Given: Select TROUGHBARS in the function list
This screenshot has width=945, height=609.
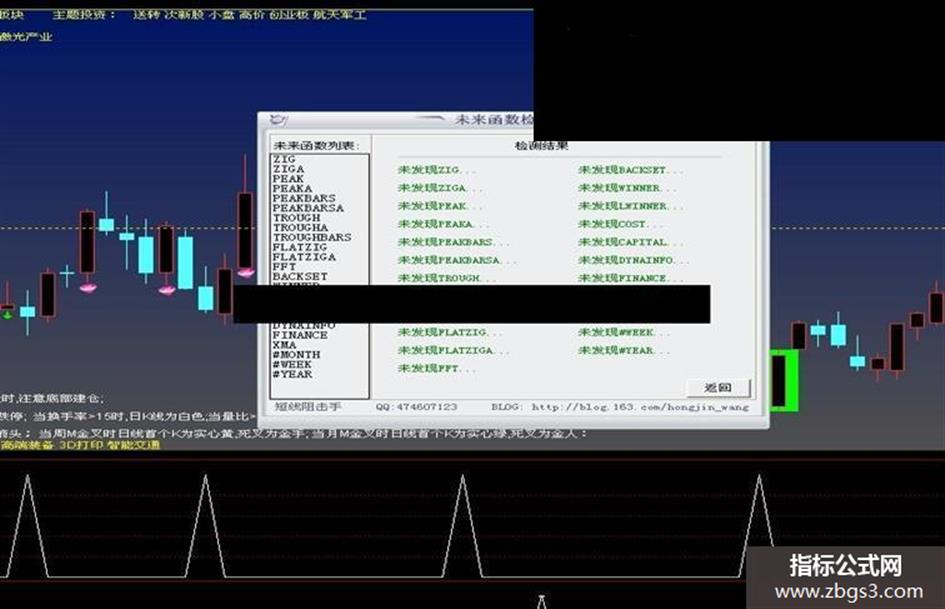Looking at the screenshot, I should pos(312,237).
